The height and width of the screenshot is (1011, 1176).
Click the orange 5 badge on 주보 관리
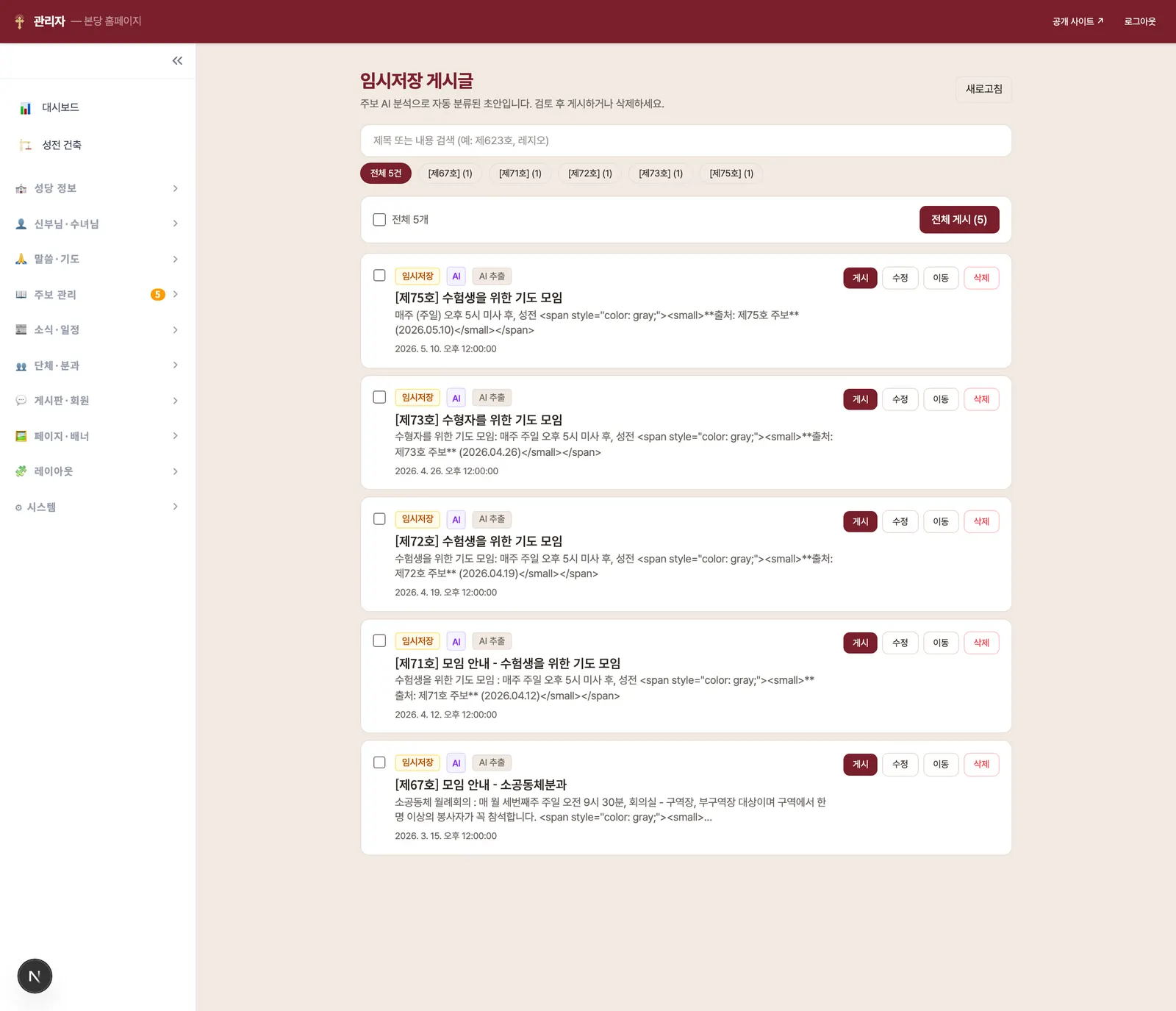point(158,295)
